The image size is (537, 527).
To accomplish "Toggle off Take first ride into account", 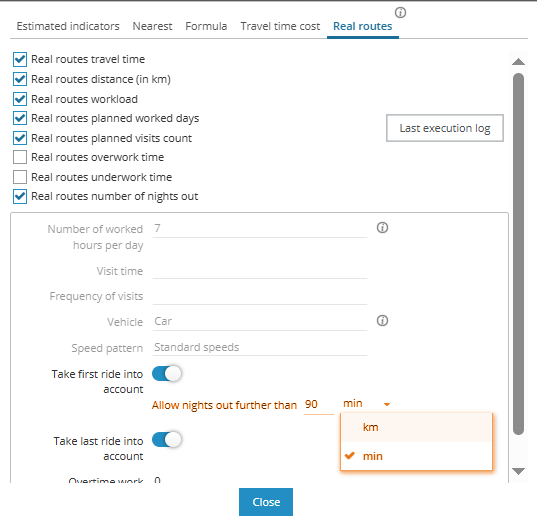I will pos(167,374).
